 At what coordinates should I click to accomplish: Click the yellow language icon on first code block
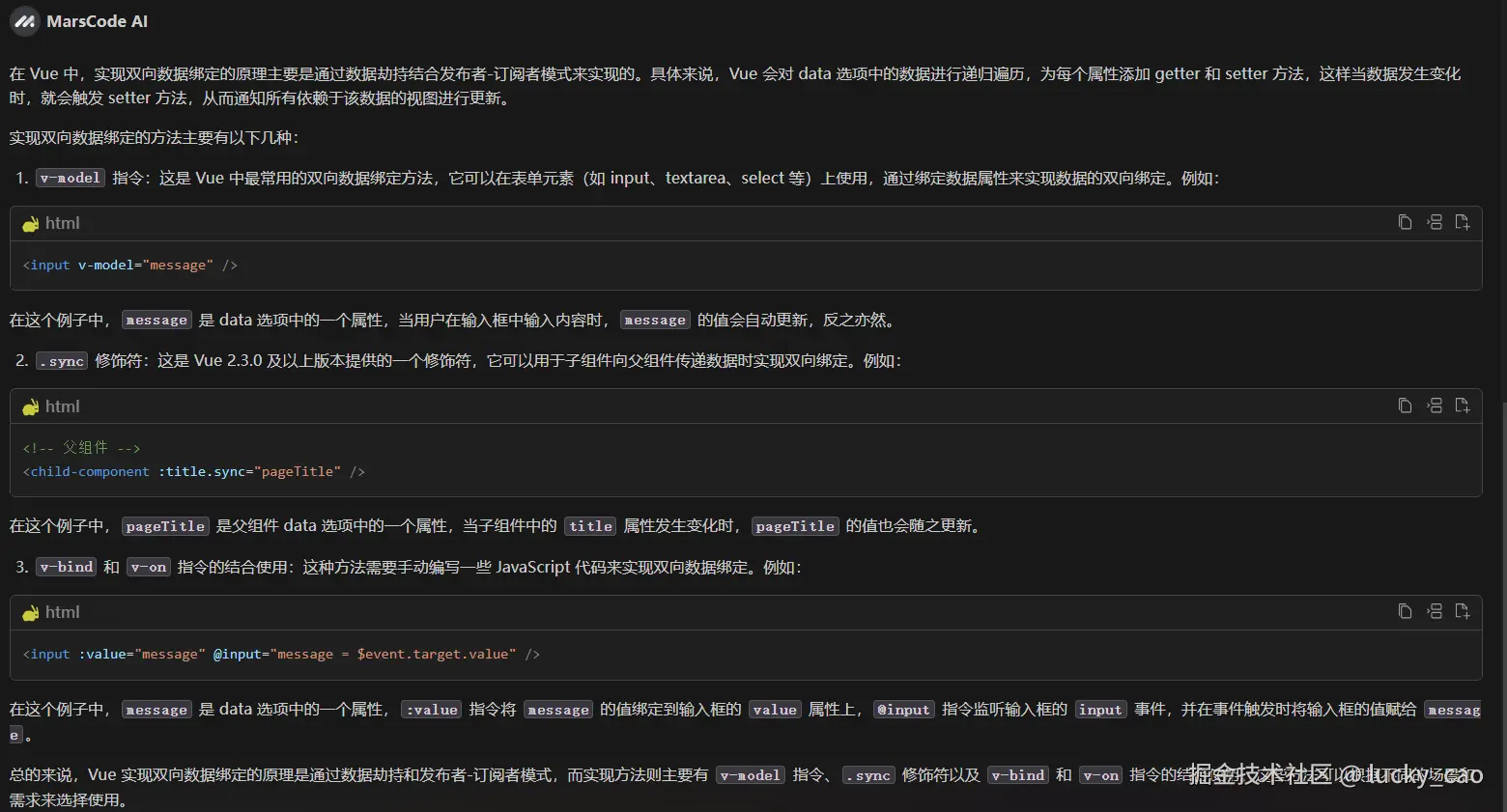pyautogui.click(x=30, y=223)
